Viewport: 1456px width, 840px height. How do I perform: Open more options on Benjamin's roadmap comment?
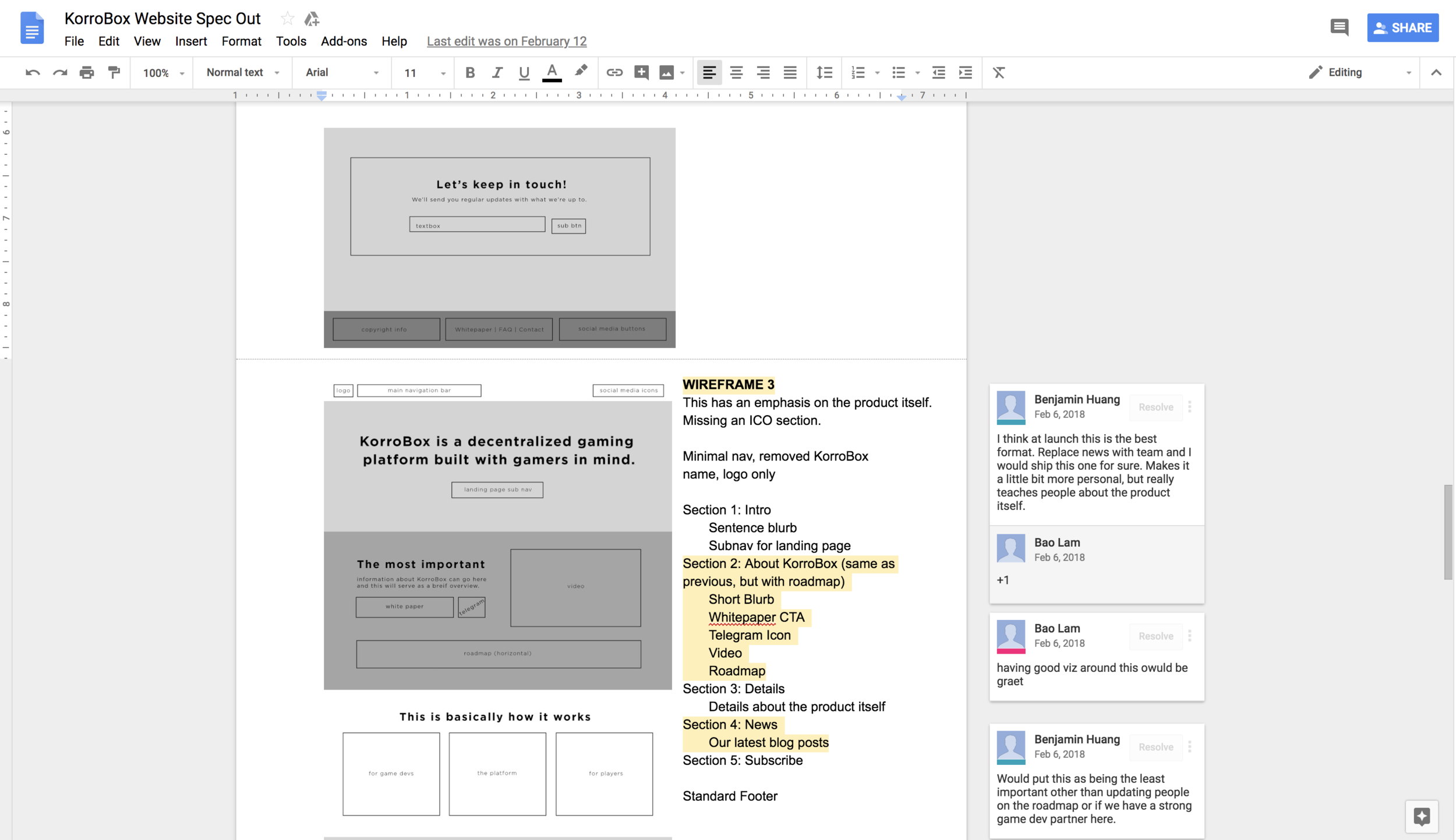[1190, 746]
